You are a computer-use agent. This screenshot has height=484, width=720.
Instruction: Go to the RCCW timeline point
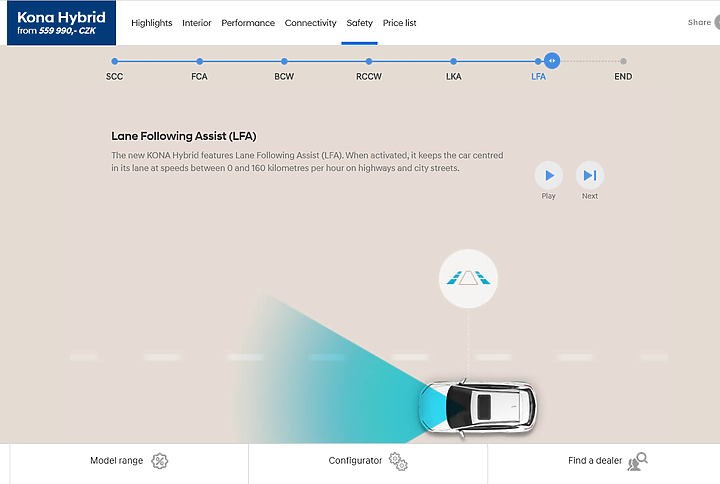point(369,61)
